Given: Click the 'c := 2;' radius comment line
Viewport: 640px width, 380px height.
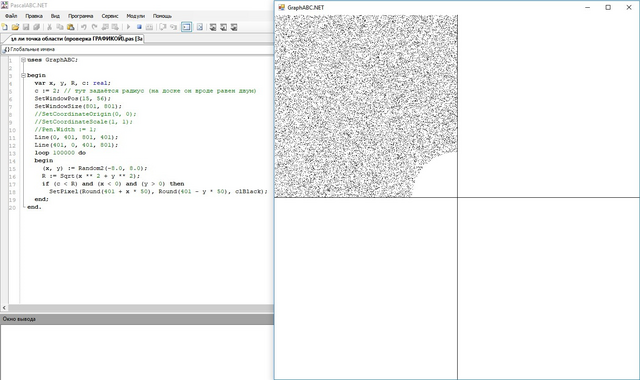Looking at the screenshot, I should [145, 91].
